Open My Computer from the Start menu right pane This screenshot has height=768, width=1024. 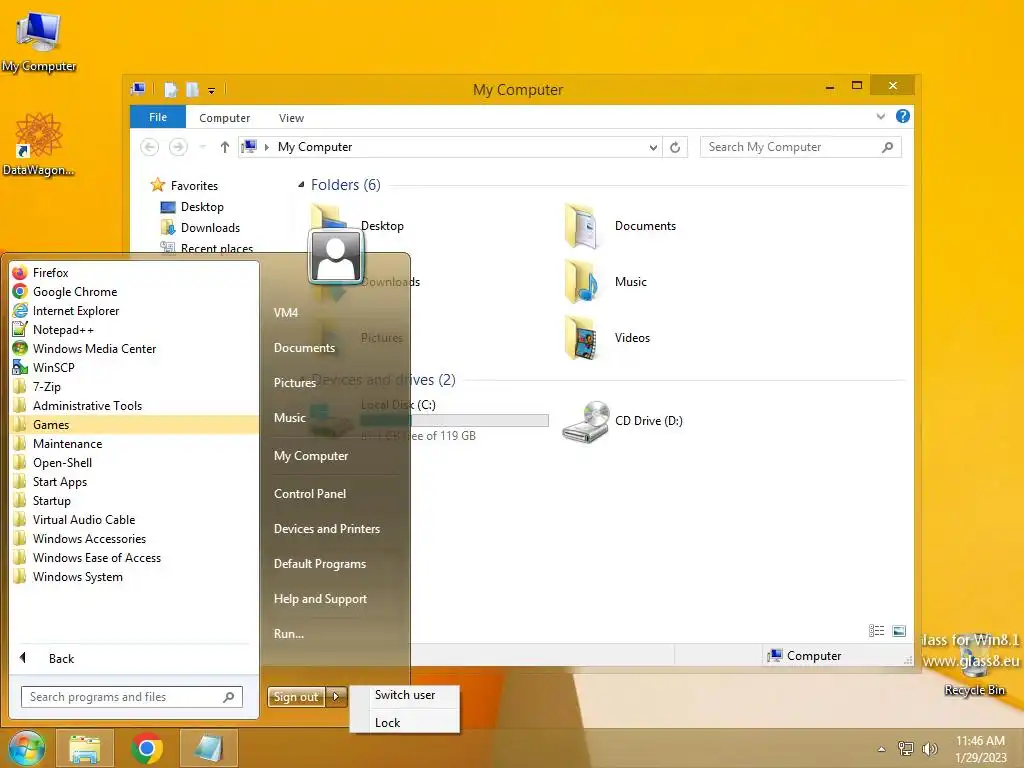311,456
